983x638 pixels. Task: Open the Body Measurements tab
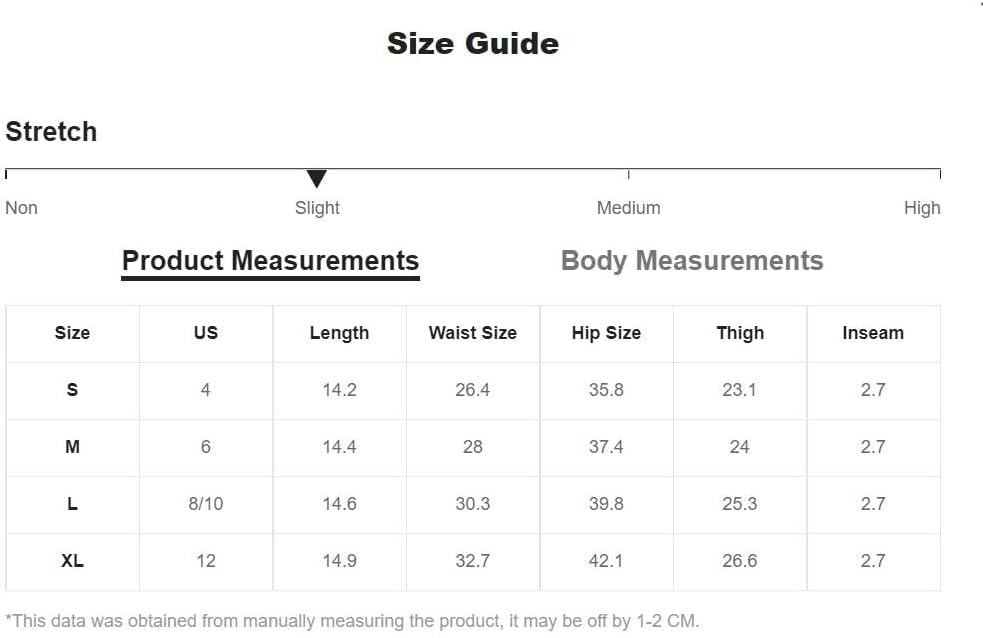[x=692, y=261]
